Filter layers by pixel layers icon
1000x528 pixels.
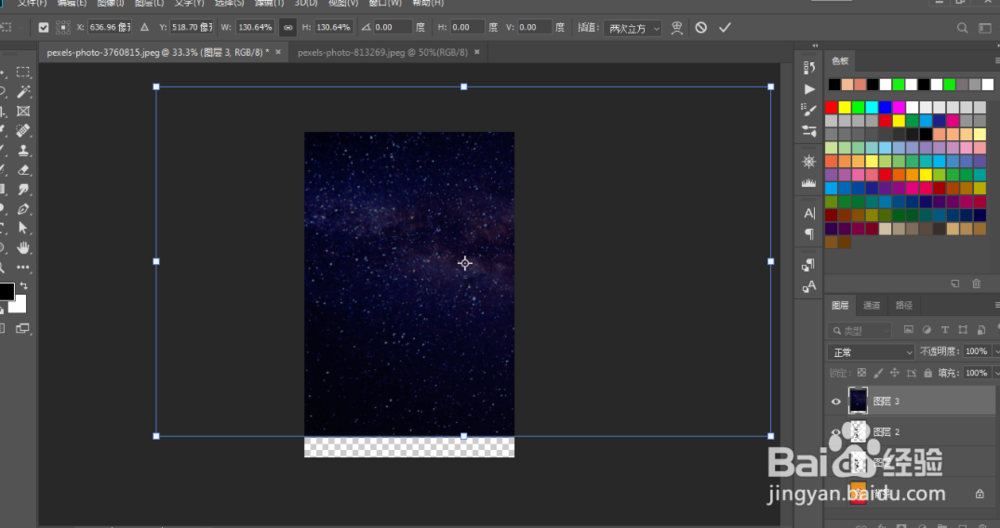coord(908,330)
